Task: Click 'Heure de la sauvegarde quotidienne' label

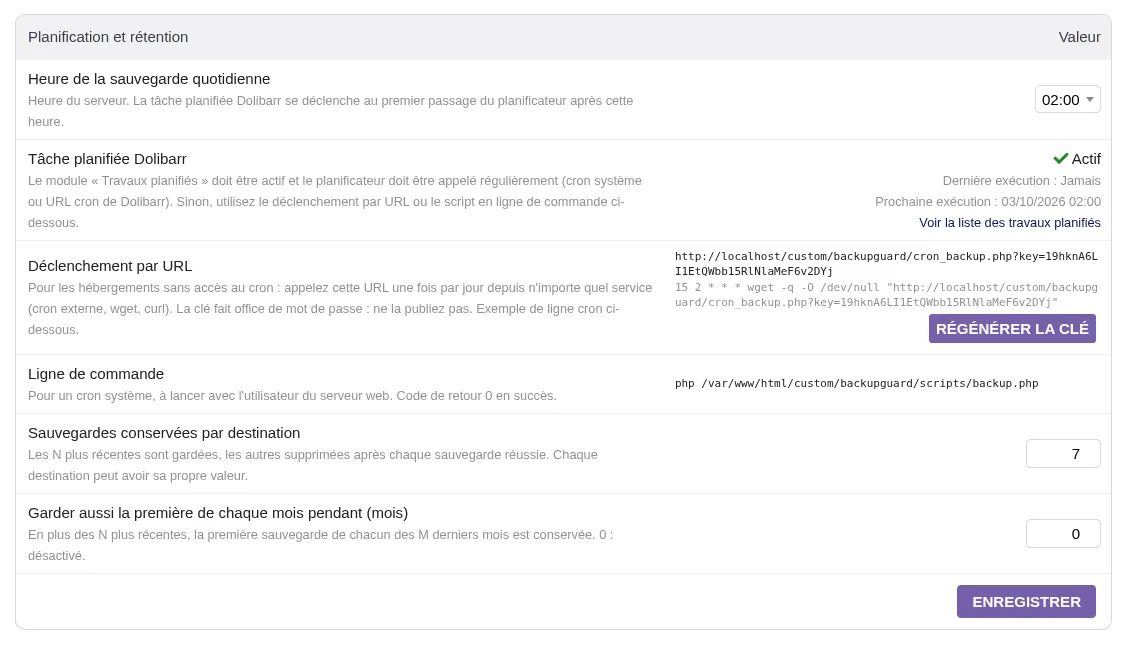Action: pos(149,79)
